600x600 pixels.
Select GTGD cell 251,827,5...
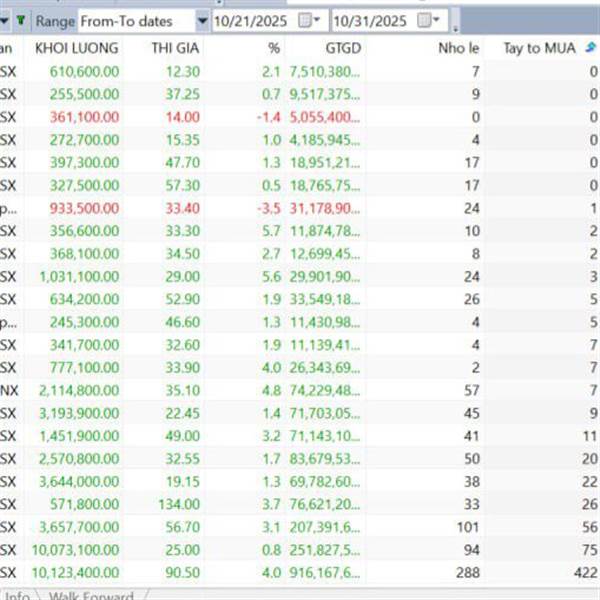[x=324, y=550]
